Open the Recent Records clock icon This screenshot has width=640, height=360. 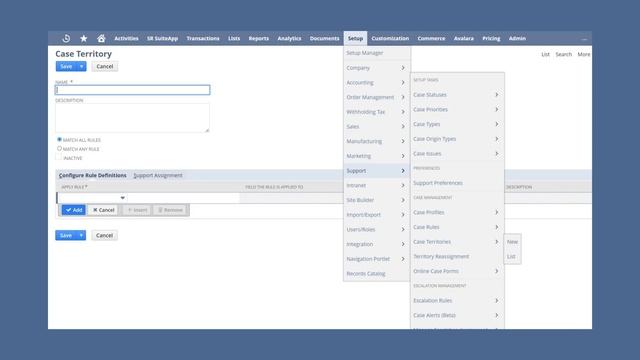(x=66, y=38)
